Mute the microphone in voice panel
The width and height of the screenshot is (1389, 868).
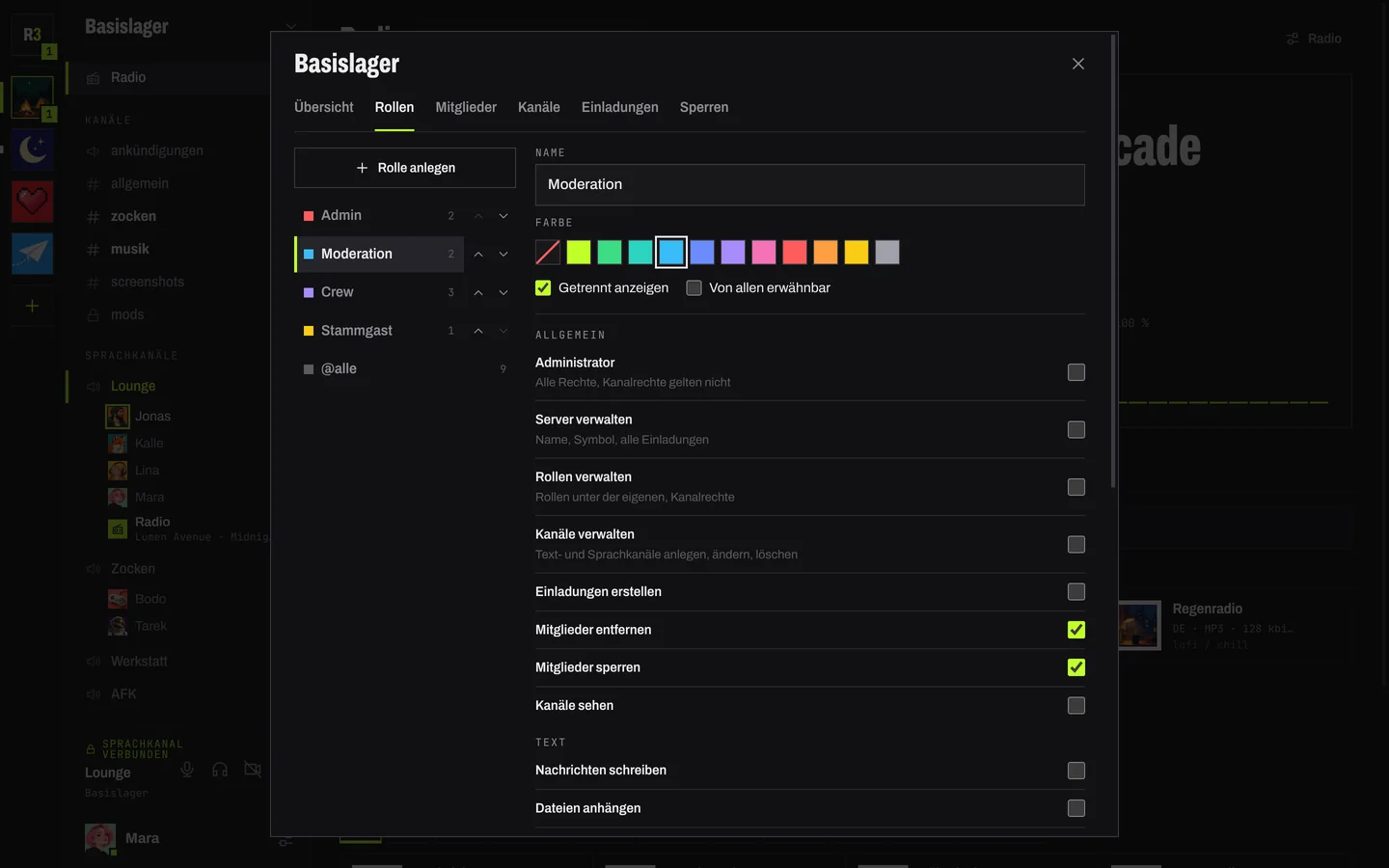[x=187, y=769]
